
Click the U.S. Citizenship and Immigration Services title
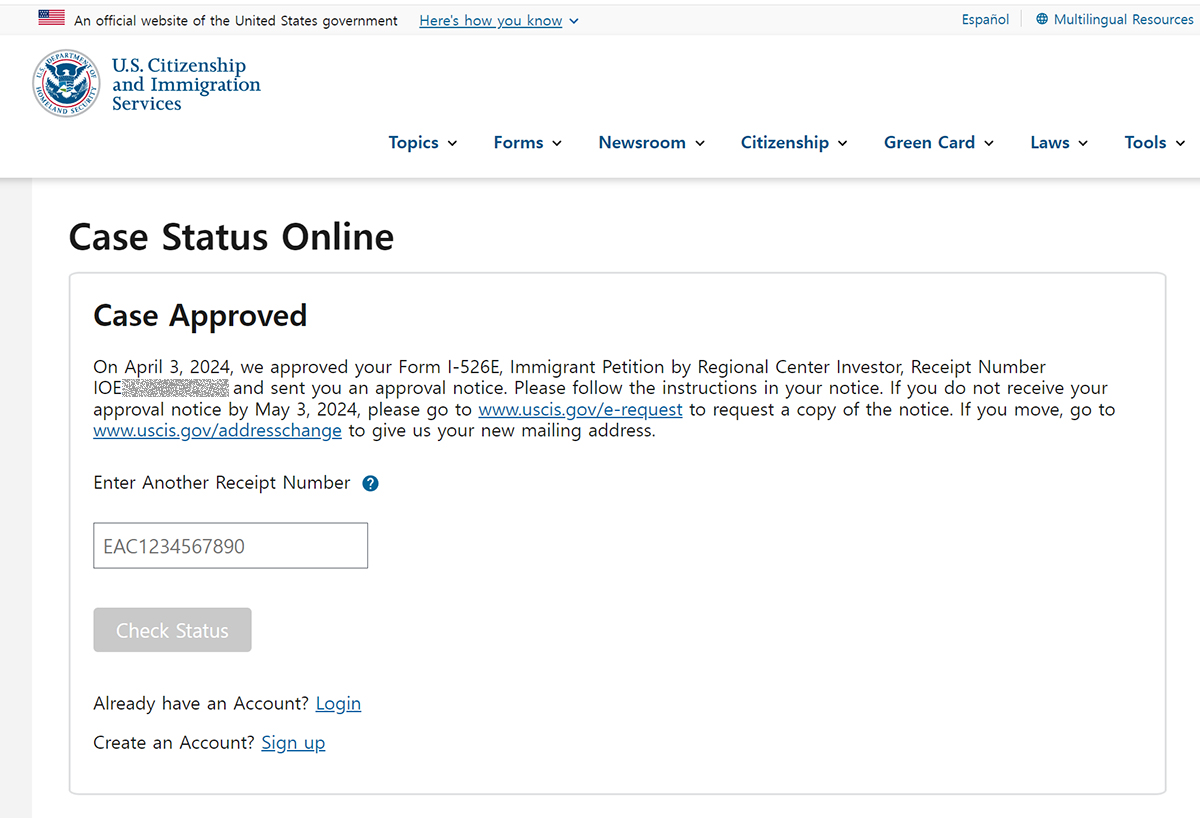186,84
